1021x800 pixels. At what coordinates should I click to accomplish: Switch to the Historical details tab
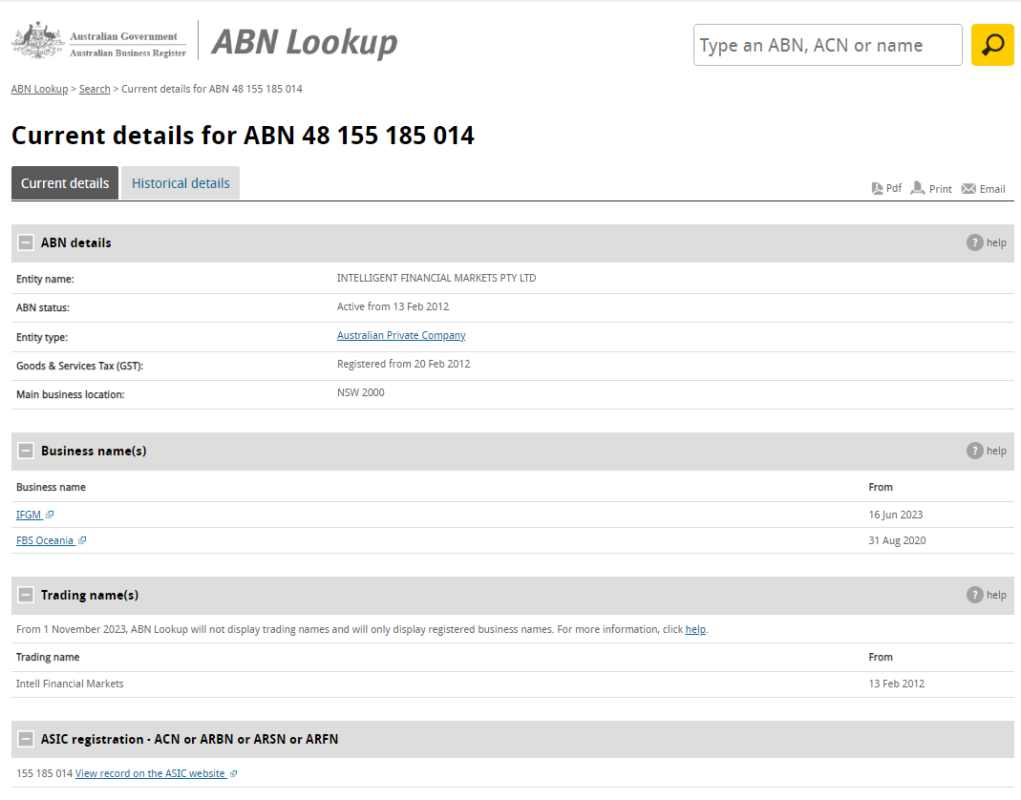pos(180,183)
